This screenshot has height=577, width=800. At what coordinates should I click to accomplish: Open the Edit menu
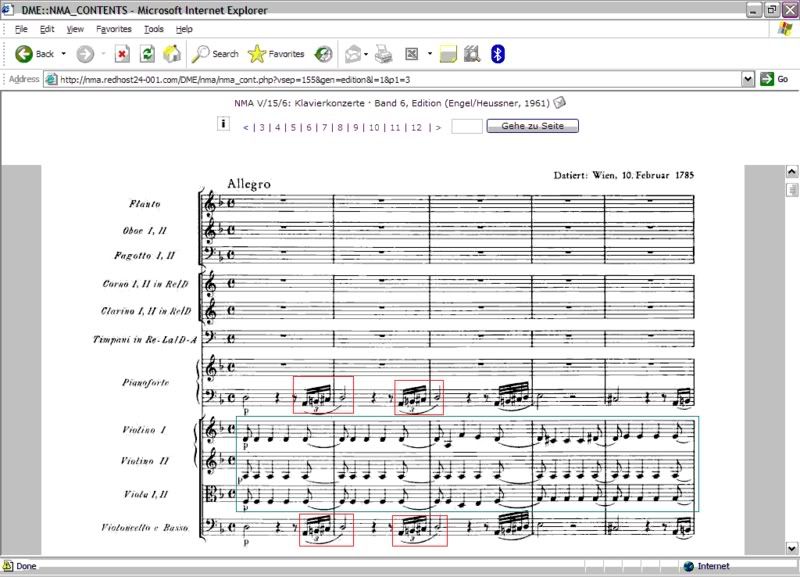click(x=47, y=29)
